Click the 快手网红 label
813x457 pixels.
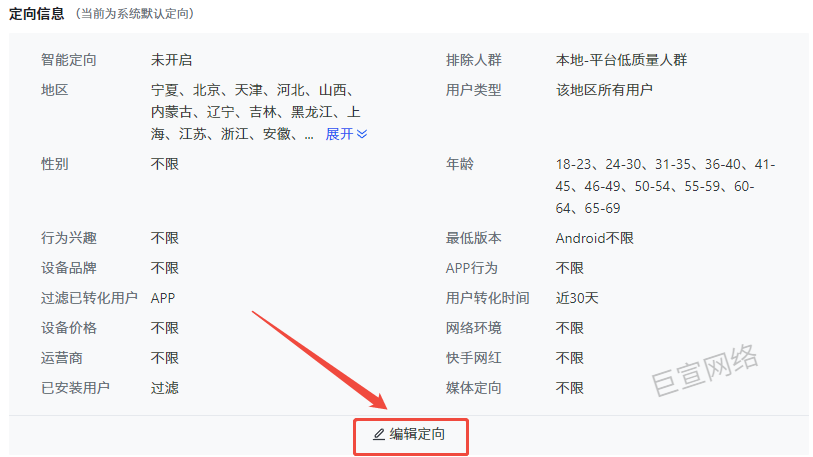[x=473, y=358]
